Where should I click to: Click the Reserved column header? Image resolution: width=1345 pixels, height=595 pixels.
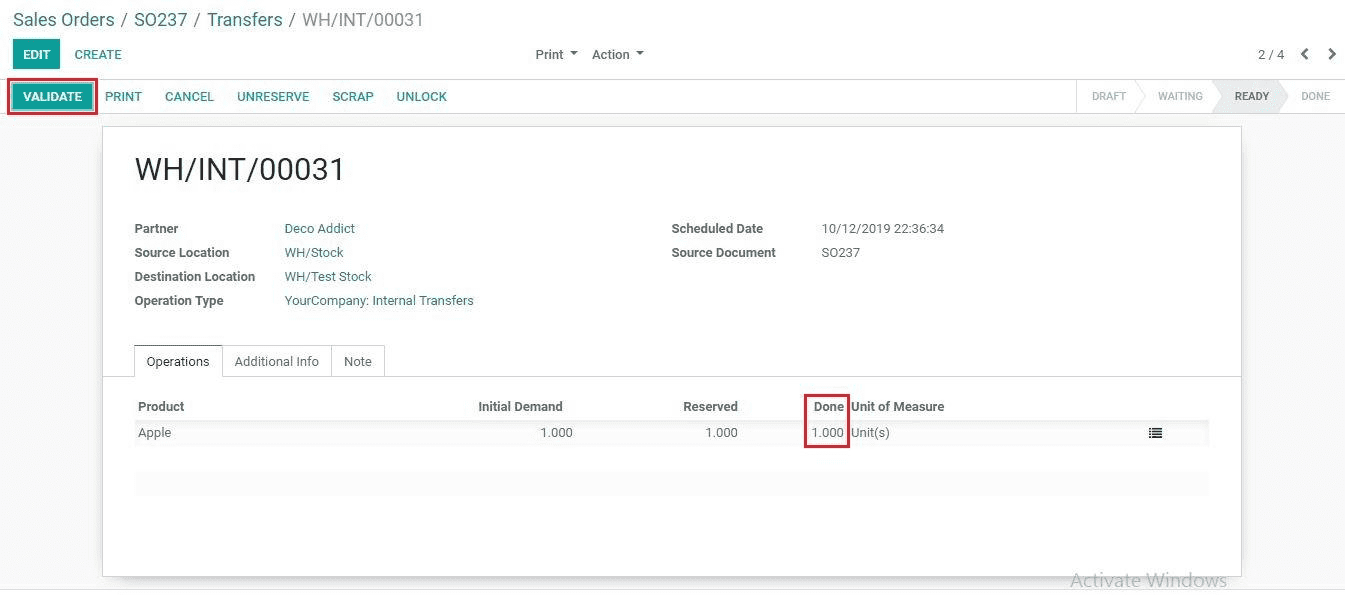click(710, 407)
